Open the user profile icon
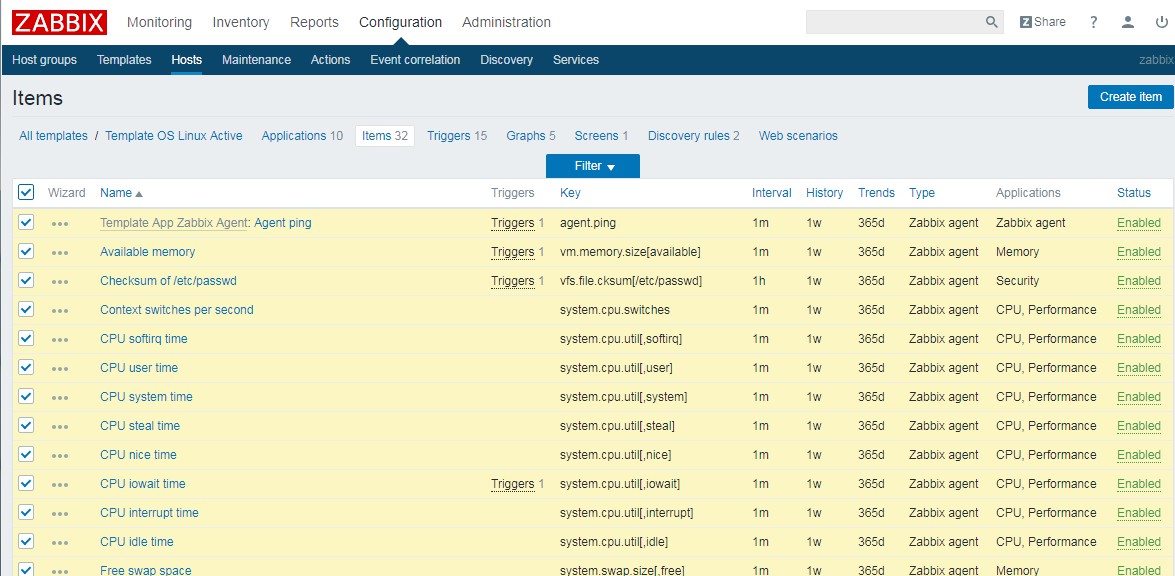This screenshot has width=1175, height=576. (x=1128, y=22)
